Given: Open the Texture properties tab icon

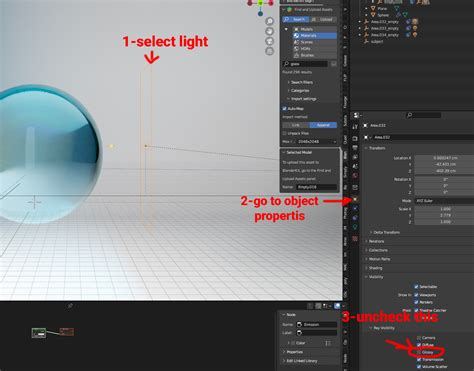Looking at the screenshot, I should coord(355,239).
